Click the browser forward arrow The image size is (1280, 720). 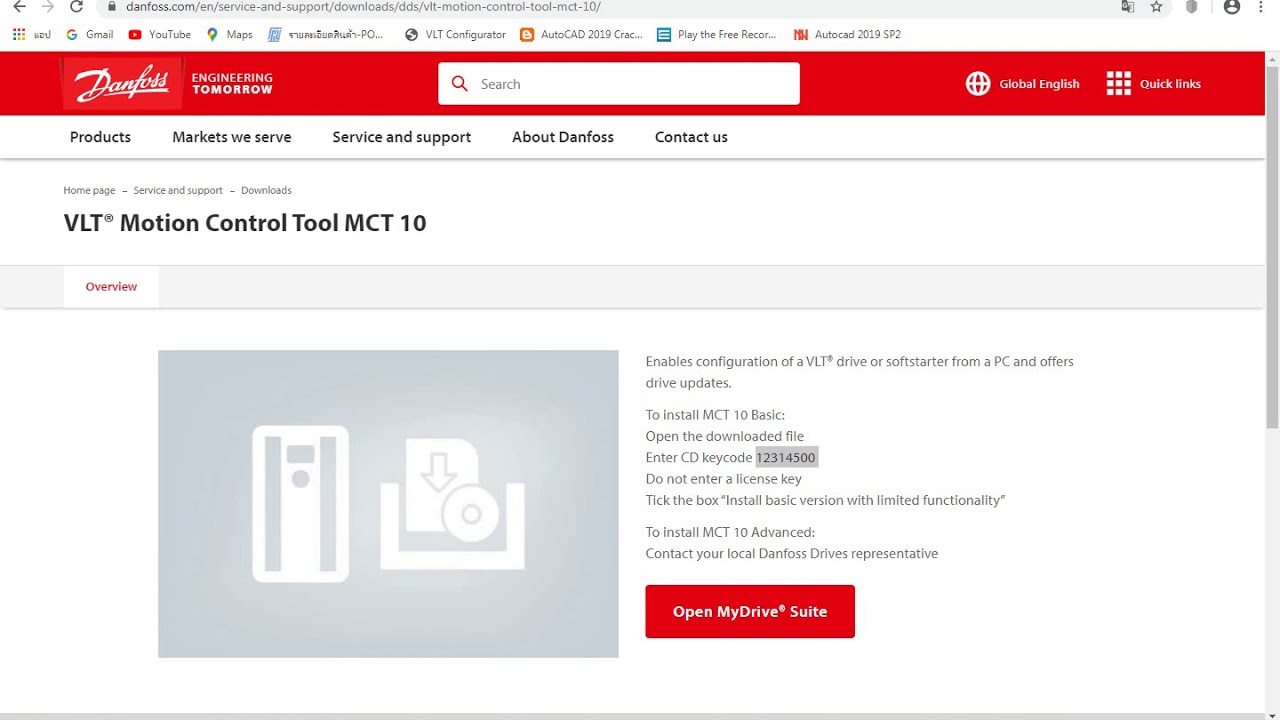[47, 6]
